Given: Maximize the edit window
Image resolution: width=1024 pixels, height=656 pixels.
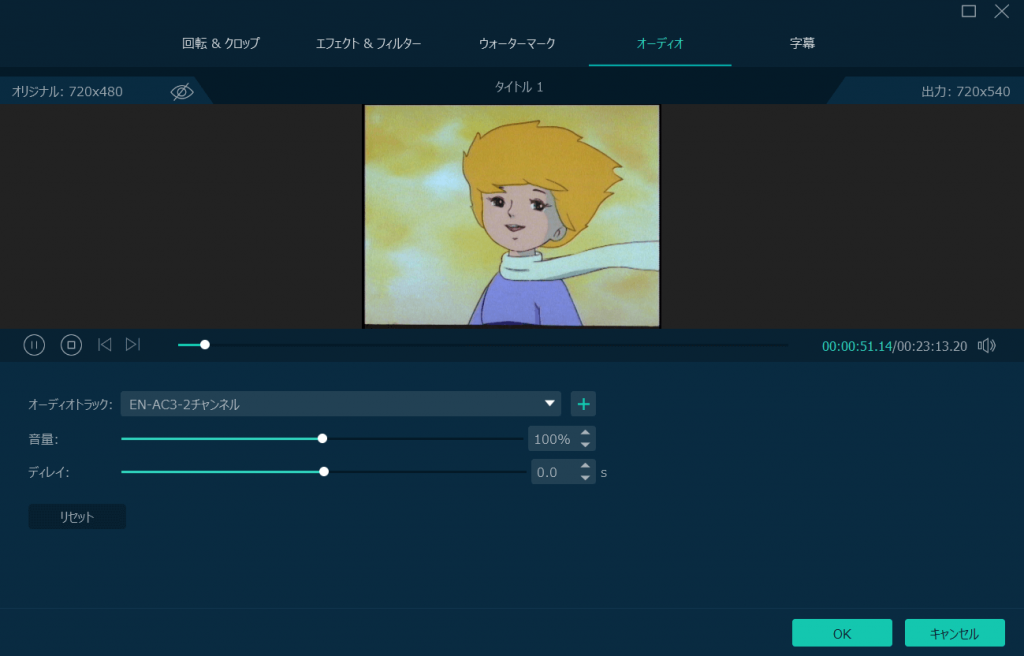Looking at the screenshot, I should click(x=968, y=11).
